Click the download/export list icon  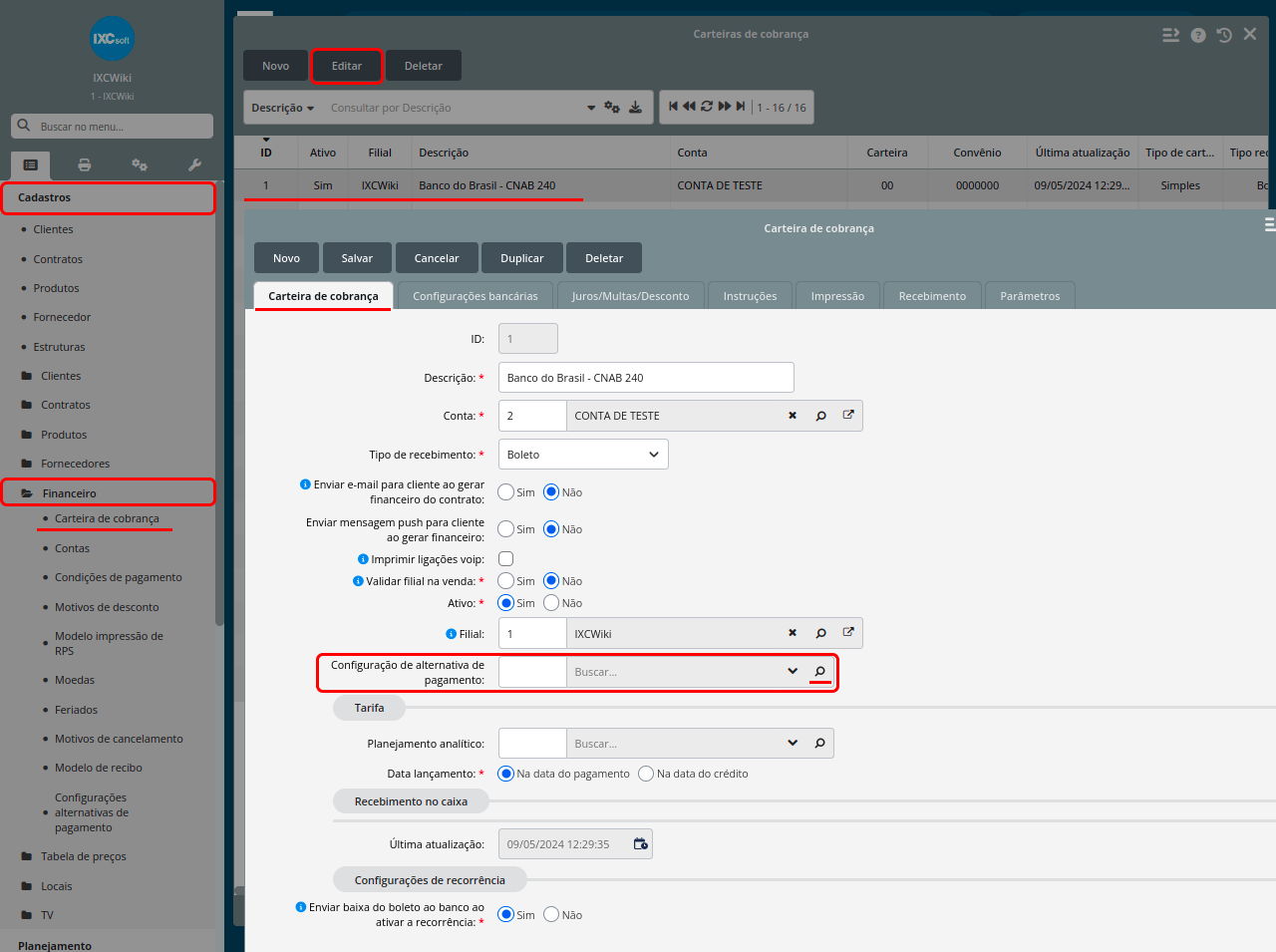(635, 108)
